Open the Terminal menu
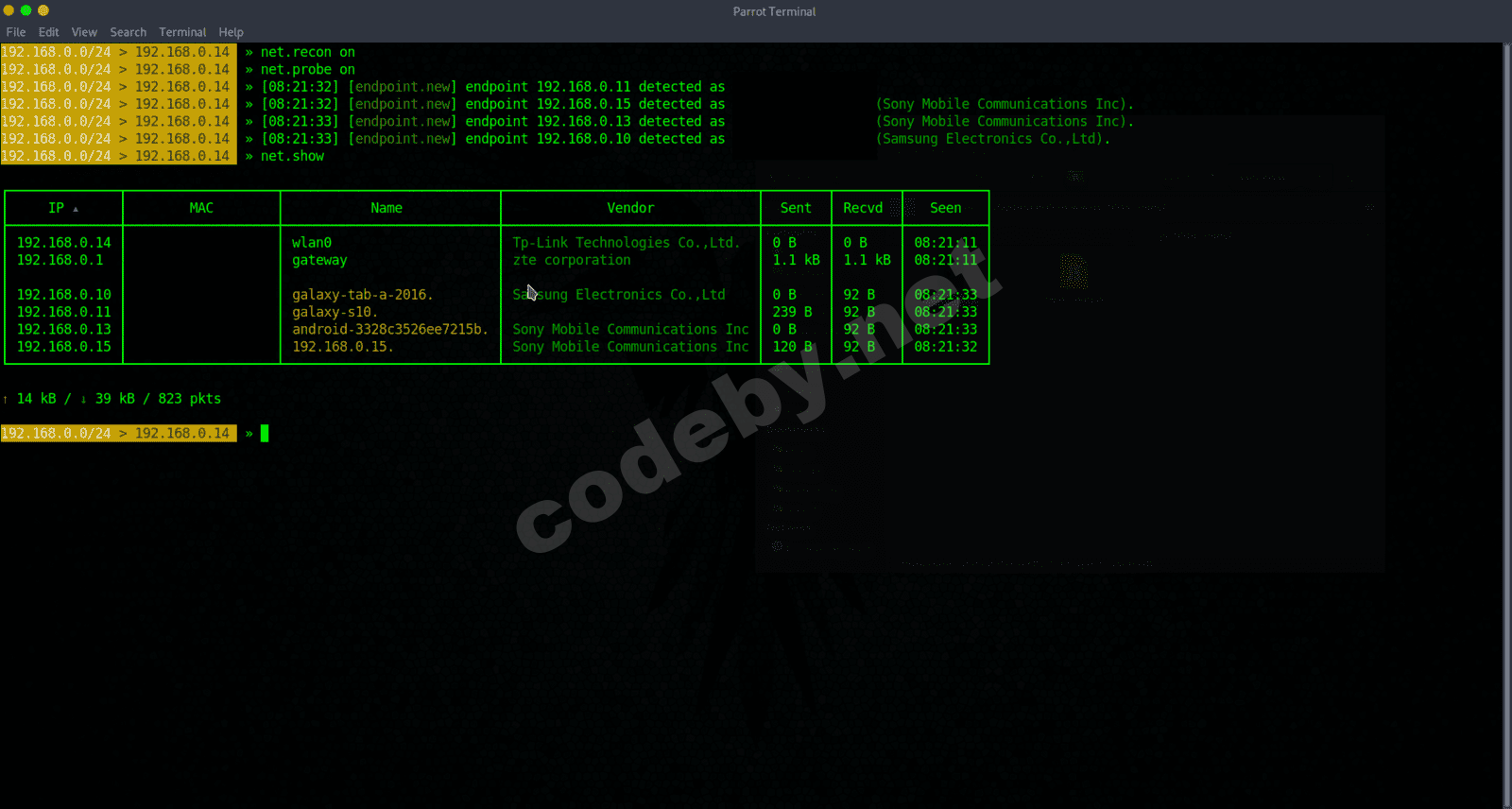Viewport: 1512px width, 809px height. pyautogui.click(x=182, y=32)
